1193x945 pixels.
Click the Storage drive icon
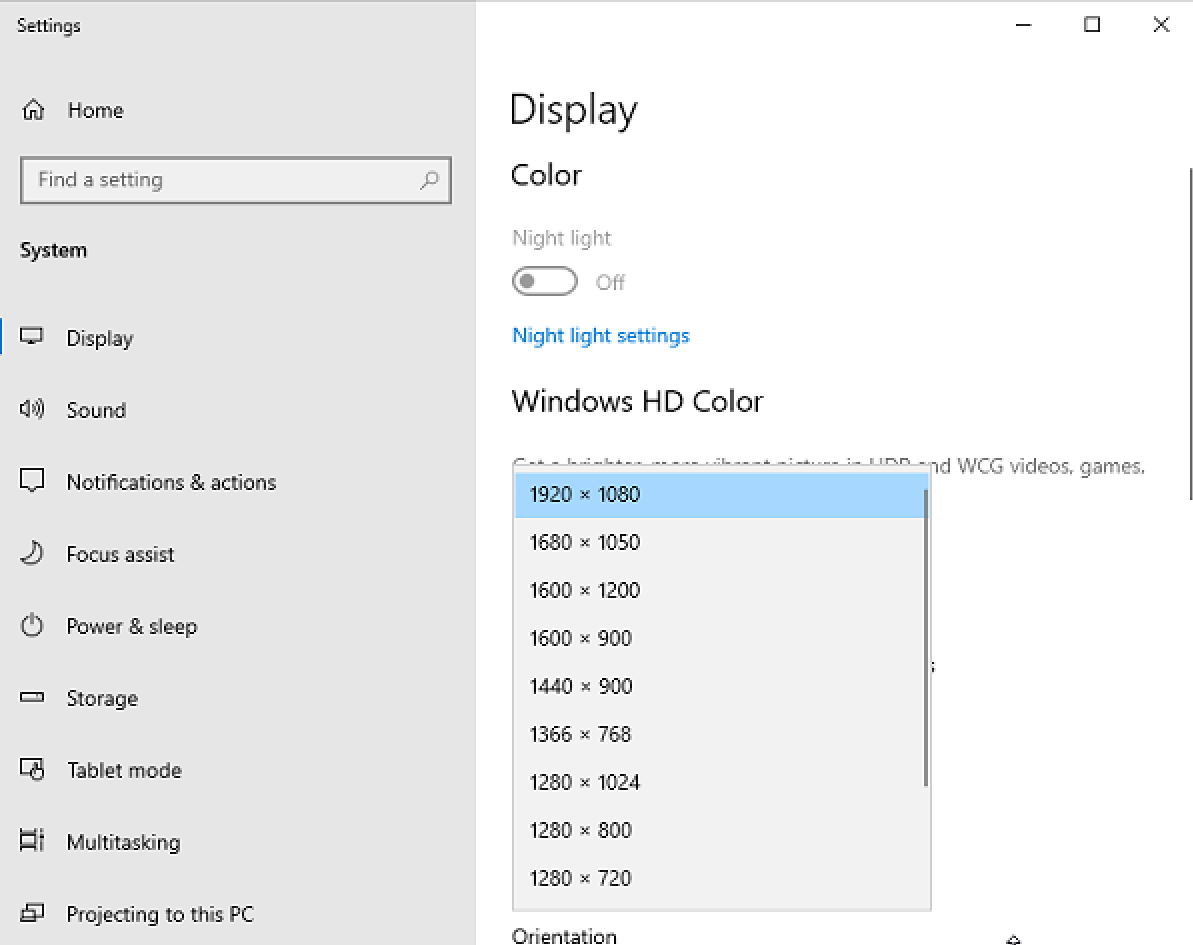coord(33,698)
